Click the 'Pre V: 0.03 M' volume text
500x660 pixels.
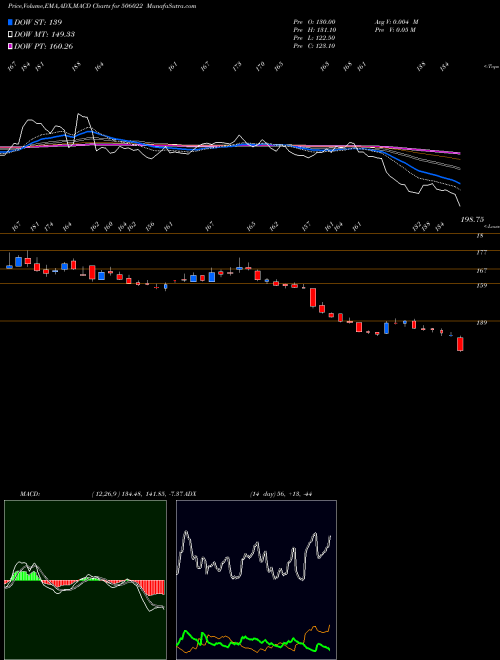[x=395, y=30]
